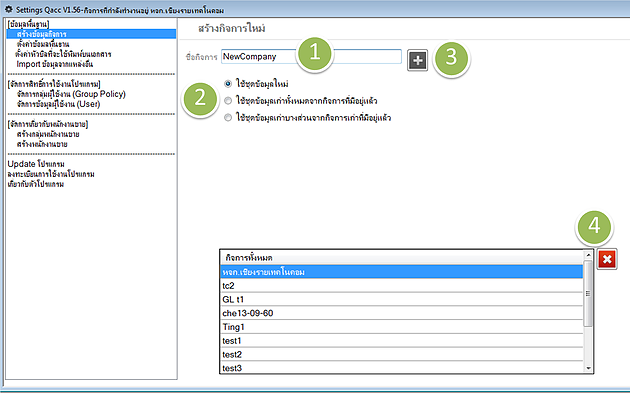Select test2 in the company list
Viewport: 630px width, 393px height.
pos(401,354)
